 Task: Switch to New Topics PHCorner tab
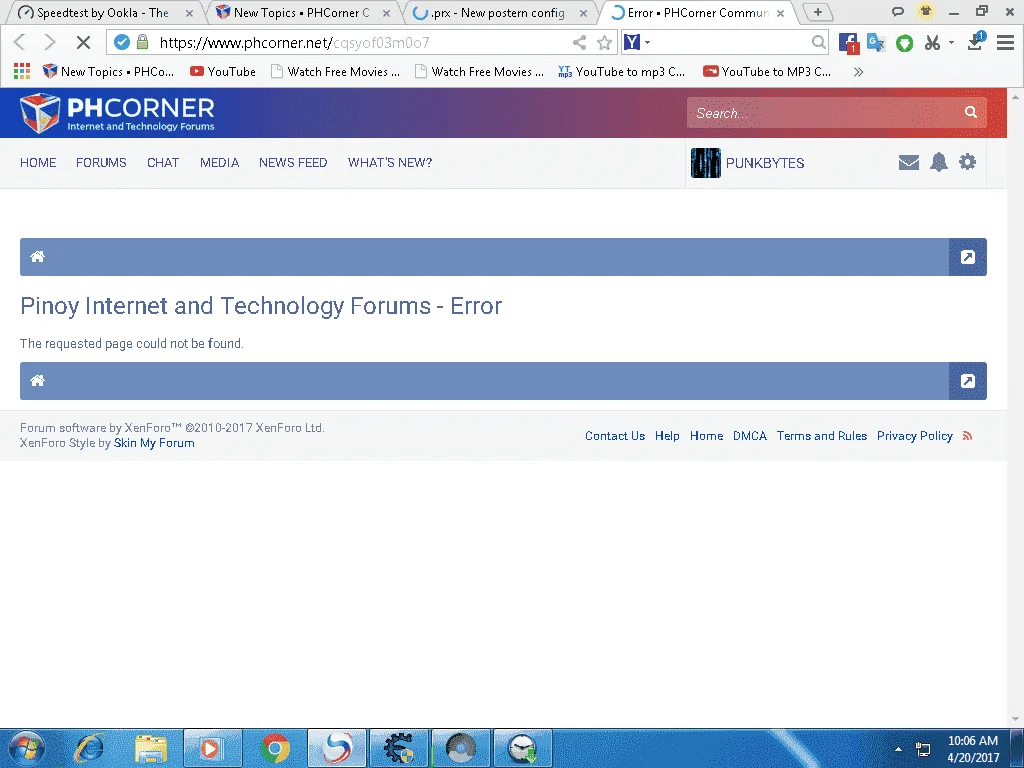(x=302, y=12)
